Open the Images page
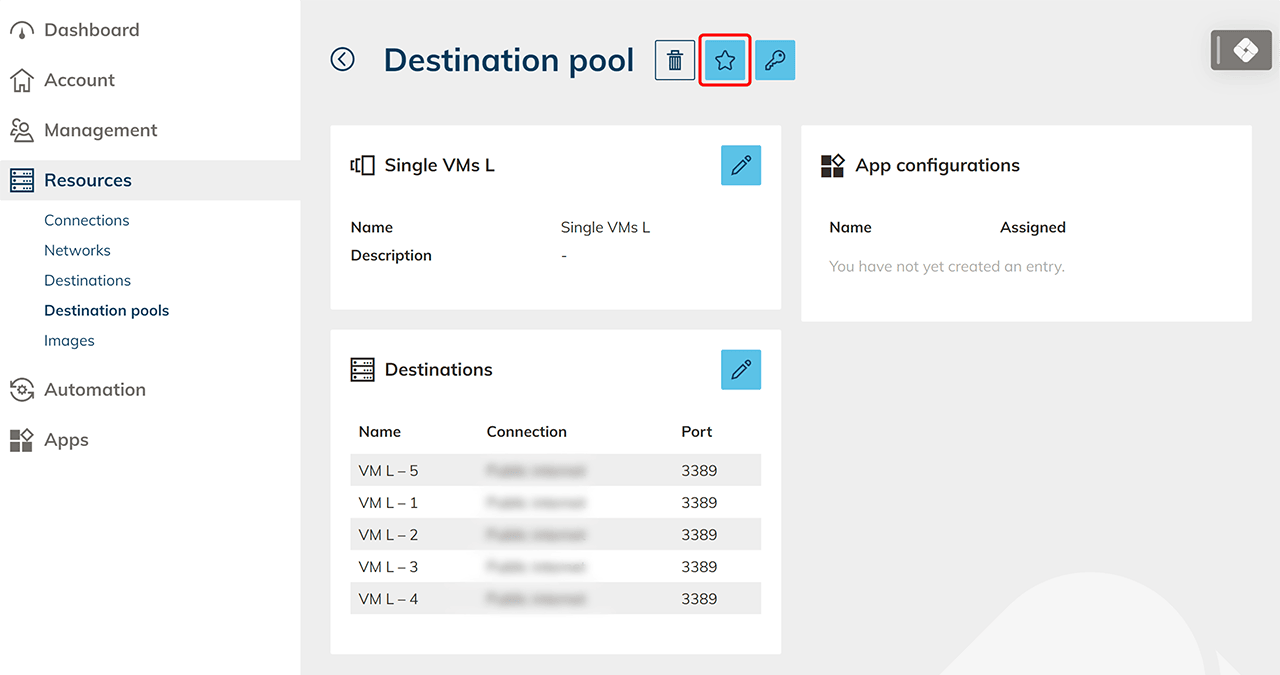Screen dimensions: 1280x675 coord(69,340)
